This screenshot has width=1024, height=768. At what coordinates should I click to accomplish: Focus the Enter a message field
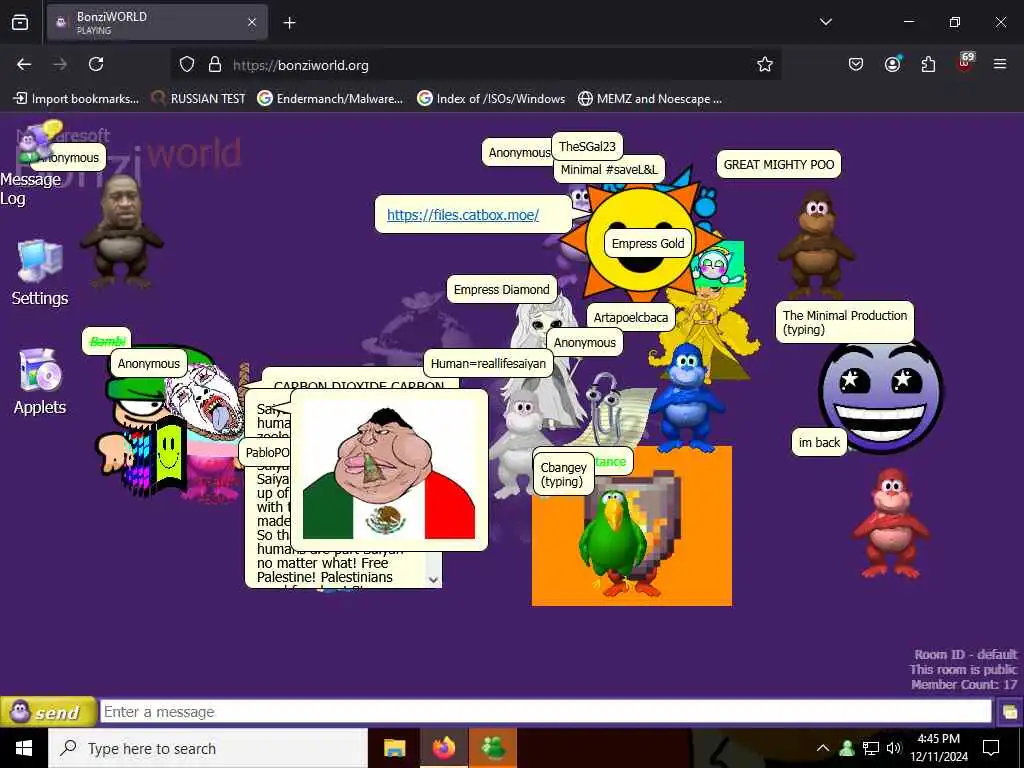545,712
